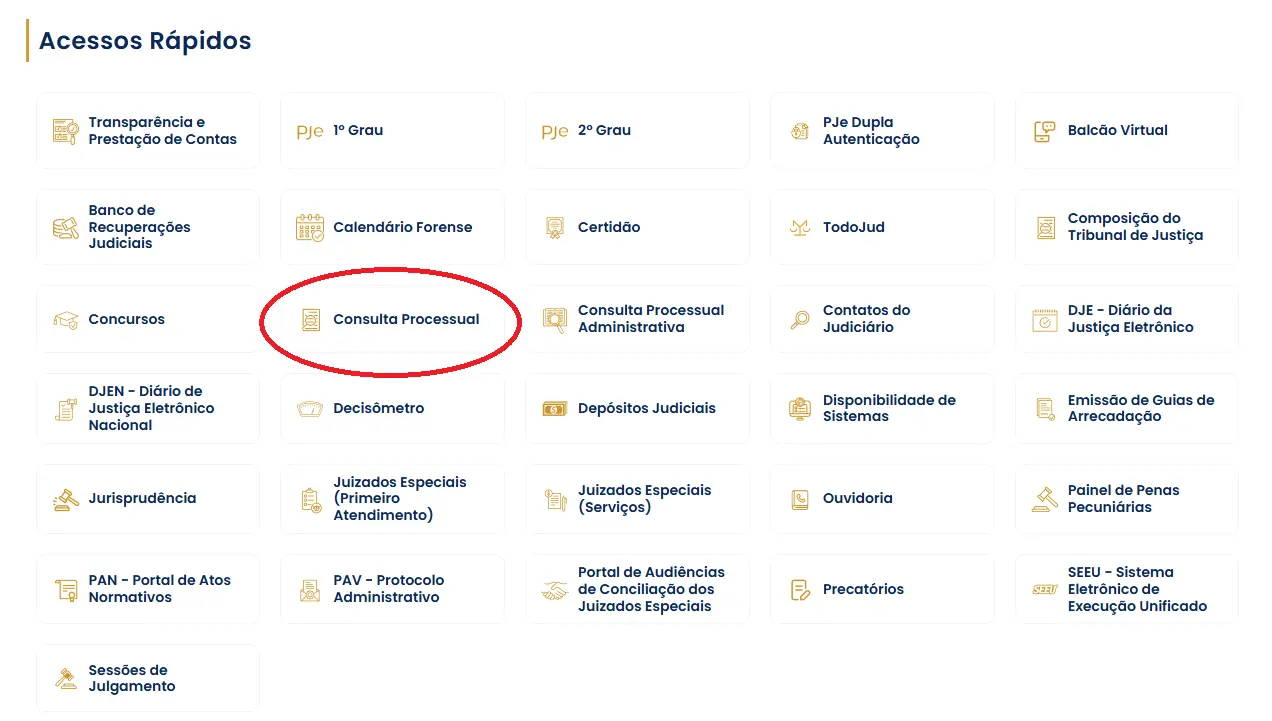Click the Concursos graduation cap icon

65,320
